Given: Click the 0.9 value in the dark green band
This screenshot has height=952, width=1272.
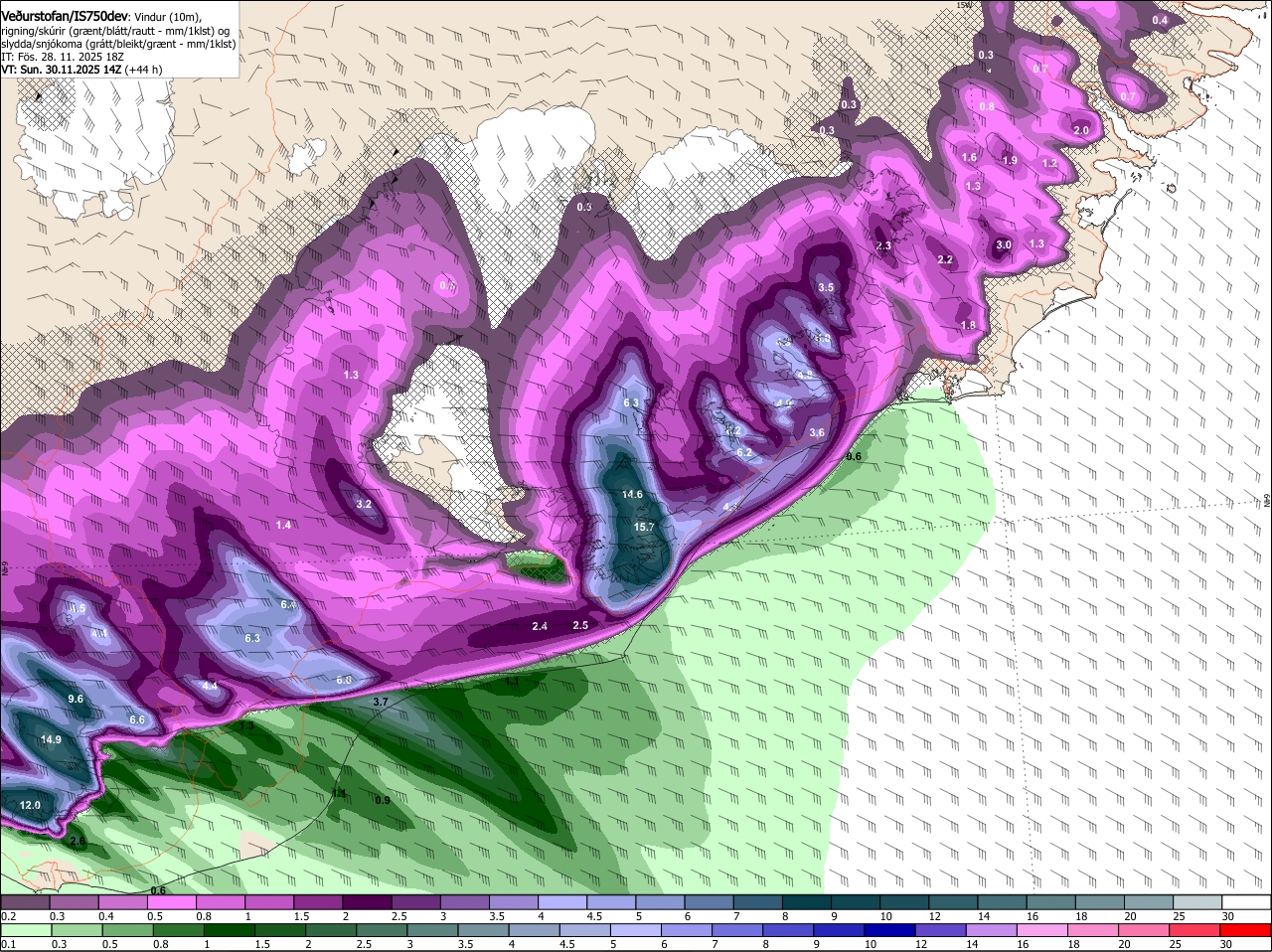Looking at the screenshot, I should tap(383, 801).
